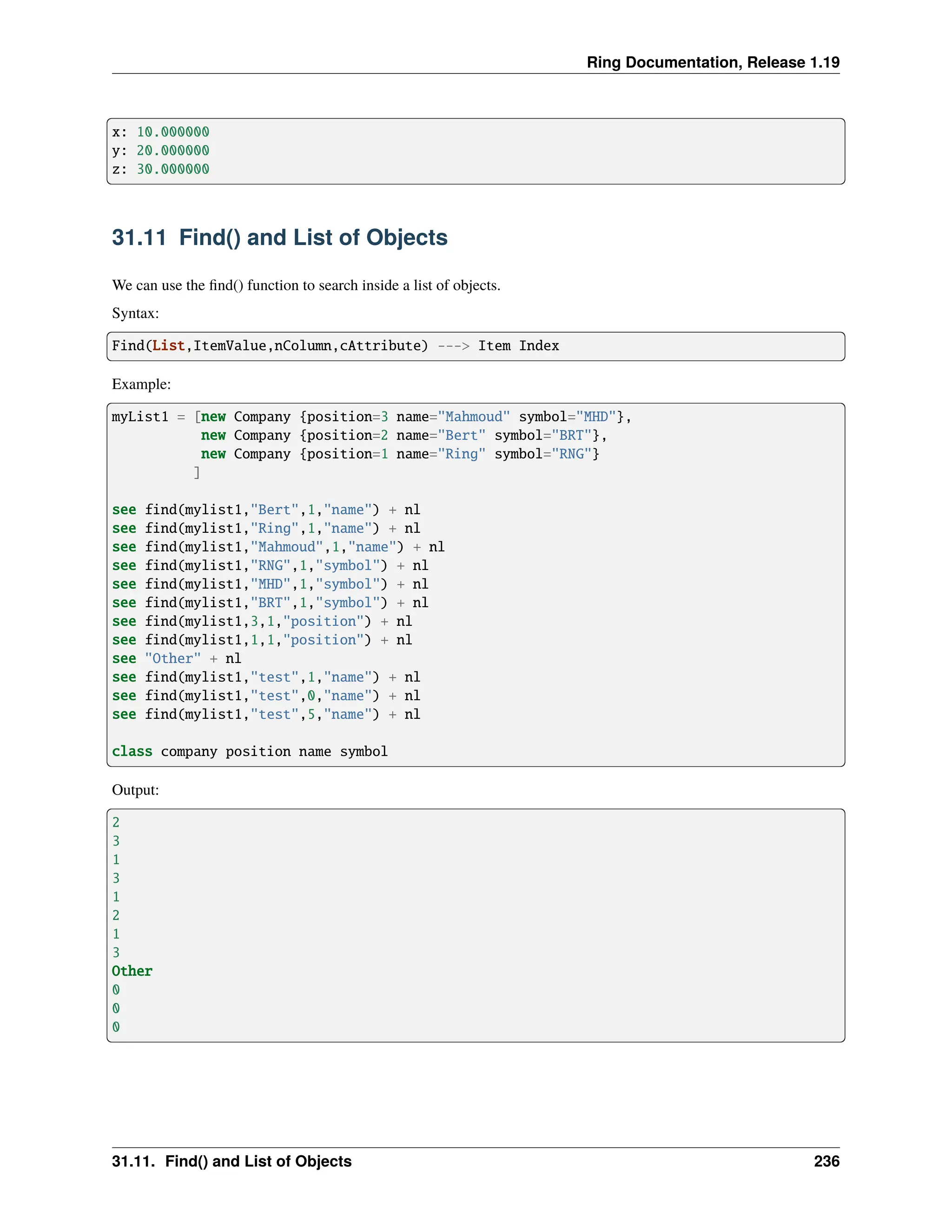Click the footer '31.11. Find() and List of Objects'
This screenshot has width=952, height=1232.
232,1161
